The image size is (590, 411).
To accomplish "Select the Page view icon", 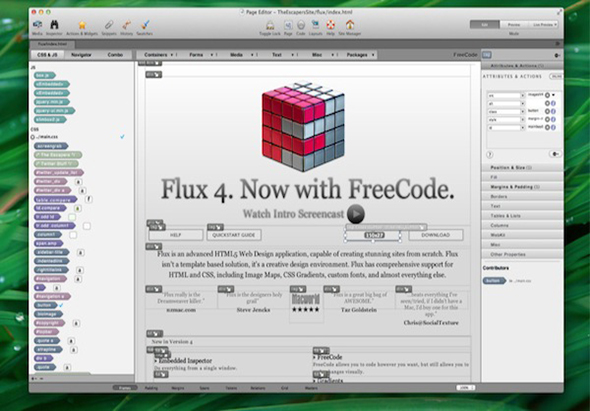I will point(288,25).
